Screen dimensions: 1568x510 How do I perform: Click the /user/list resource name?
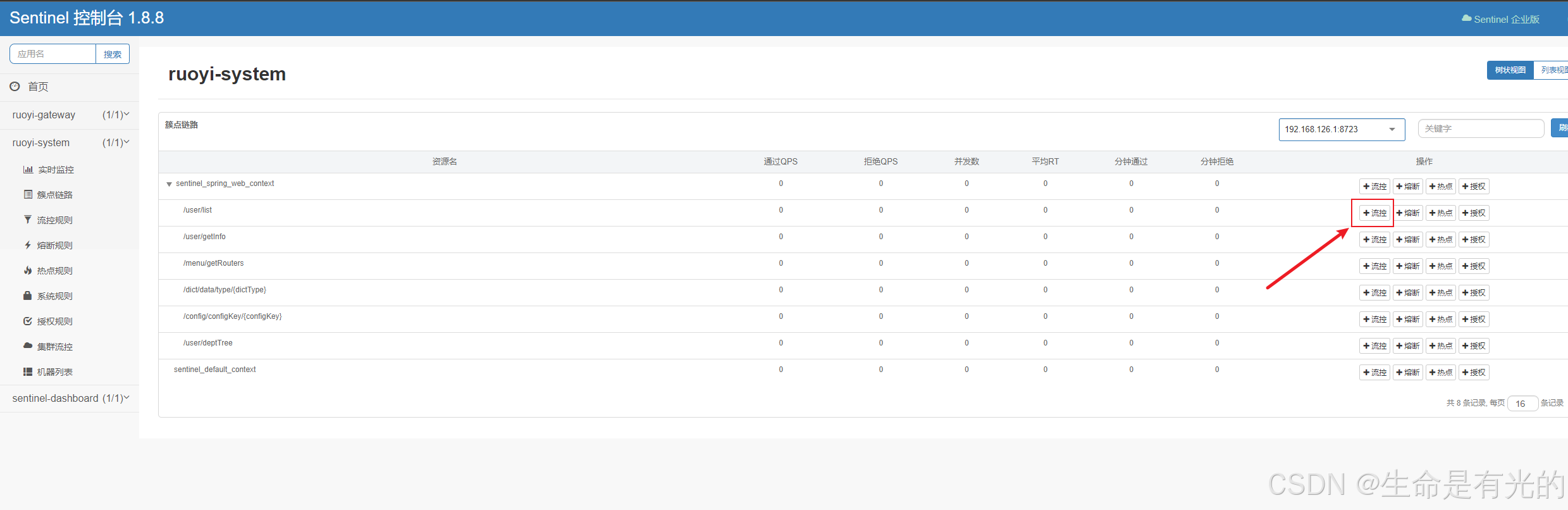pos(197,210)
